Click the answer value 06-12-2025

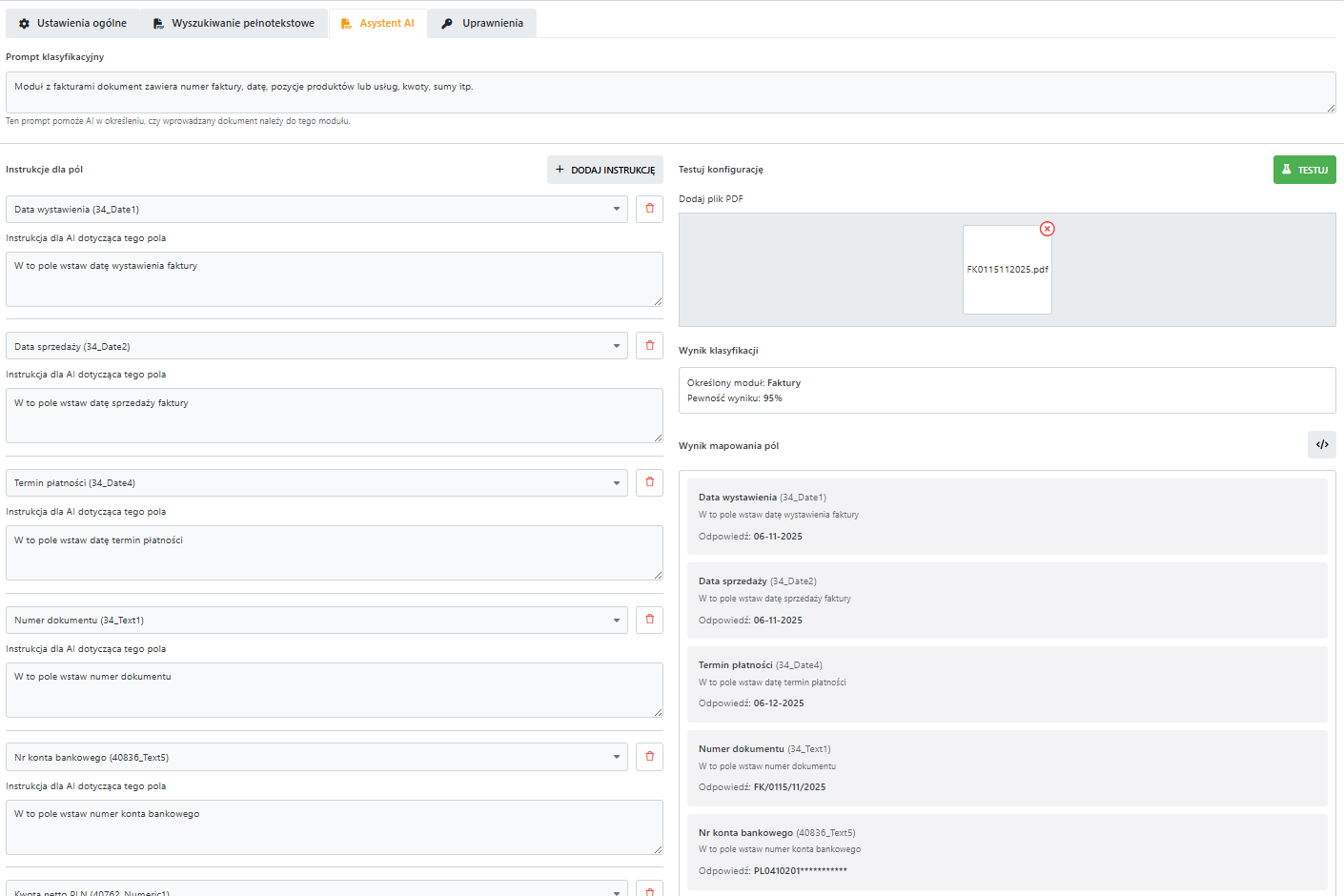click(x=779, y=703)
